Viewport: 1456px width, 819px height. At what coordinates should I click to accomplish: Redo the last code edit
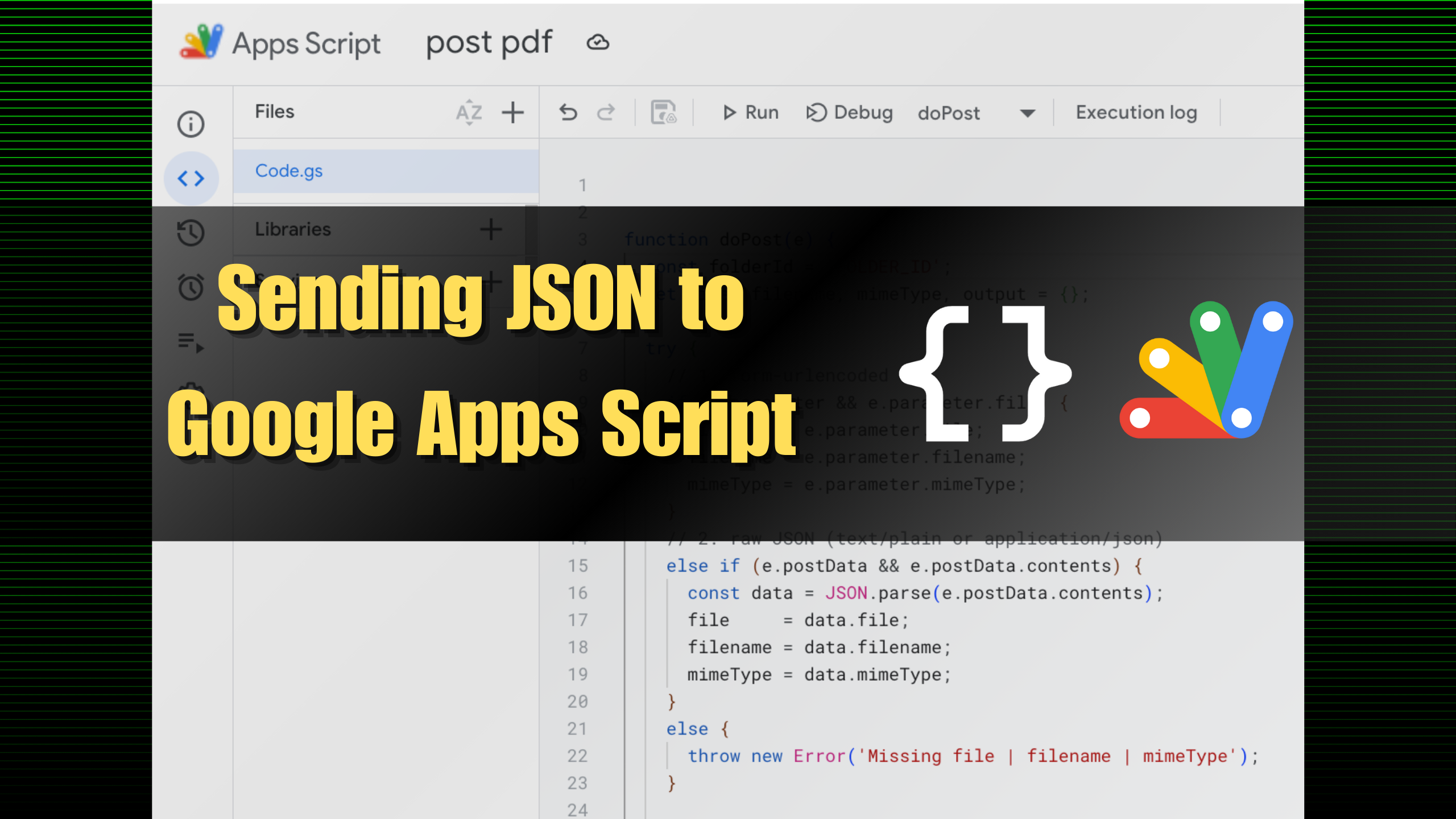point(606,112)
